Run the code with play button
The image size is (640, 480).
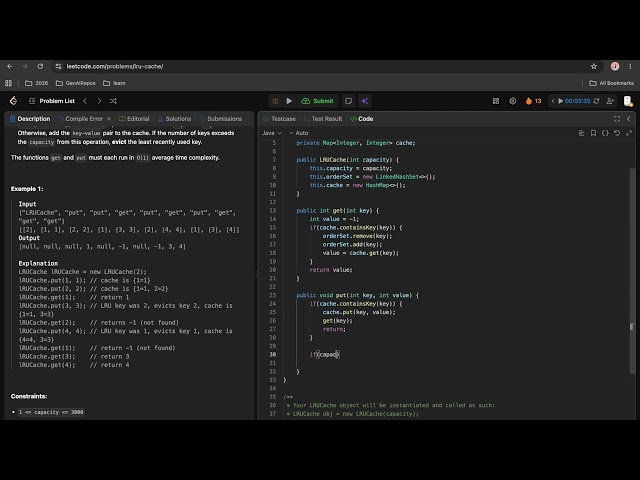click(x=289, y=101)
